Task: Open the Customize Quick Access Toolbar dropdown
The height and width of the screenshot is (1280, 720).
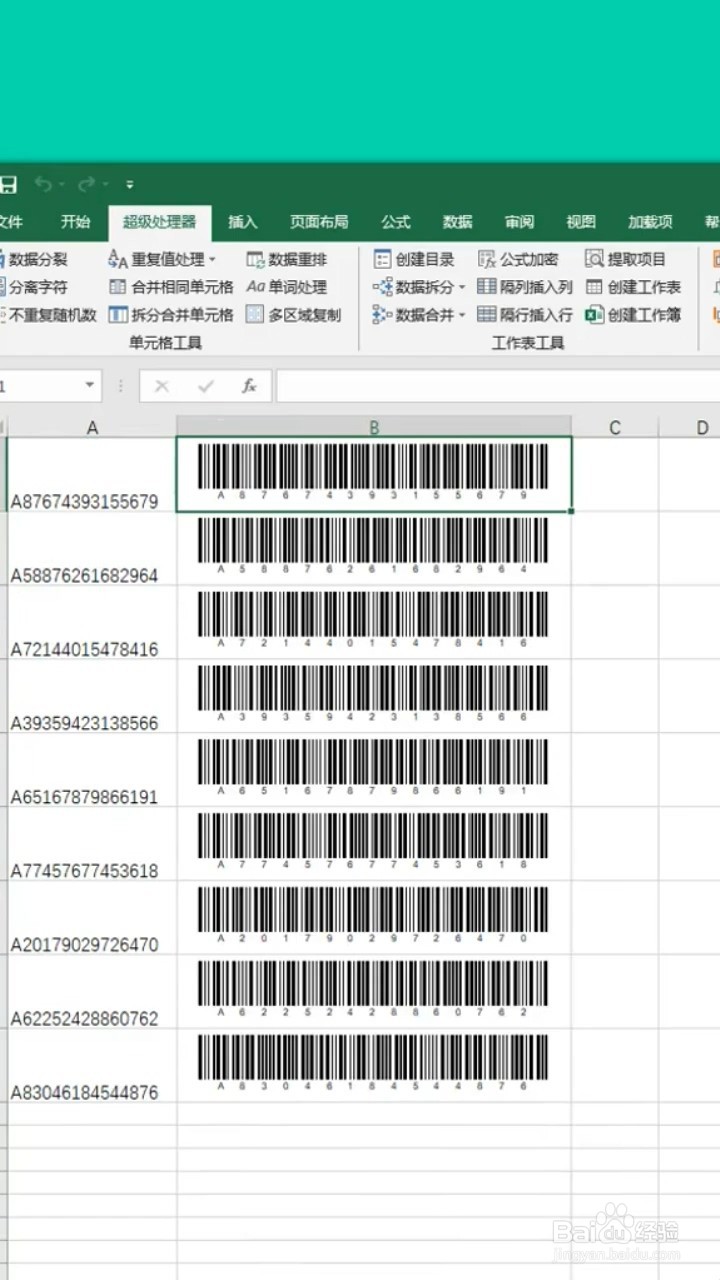Action: coord(130,185)
